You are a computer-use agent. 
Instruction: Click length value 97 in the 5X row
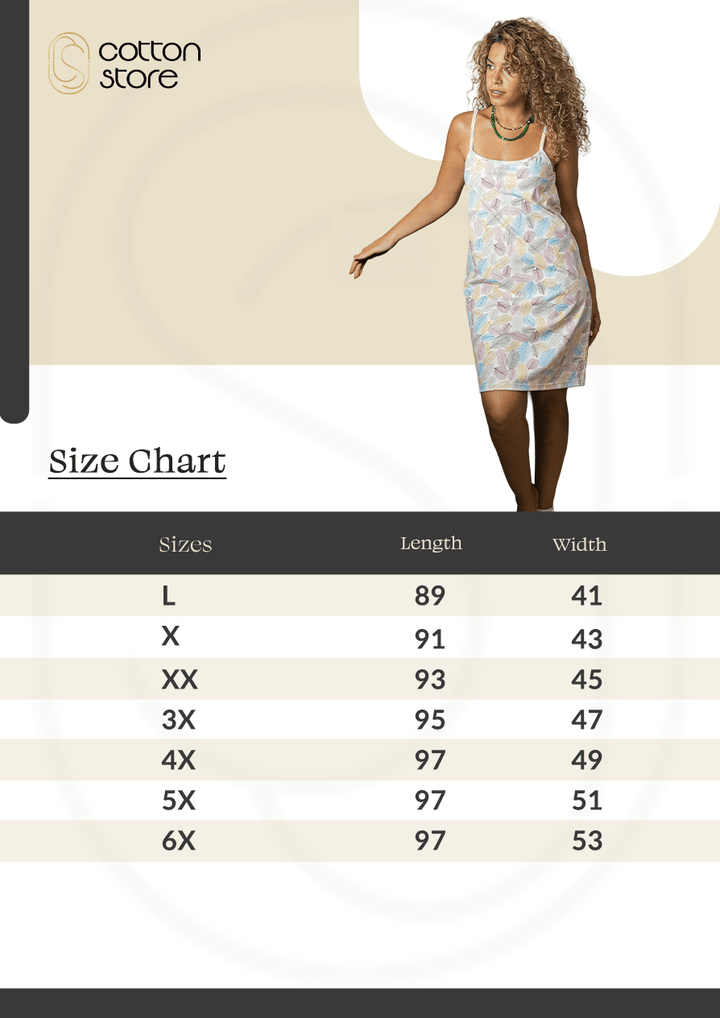point(430,801)
